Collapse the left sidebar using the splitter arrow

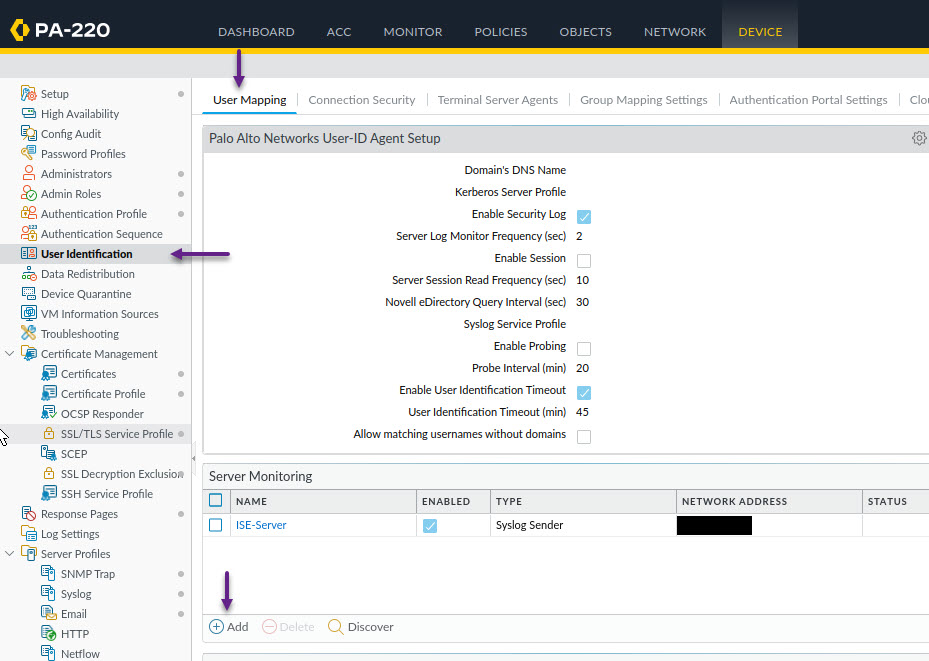194,458
